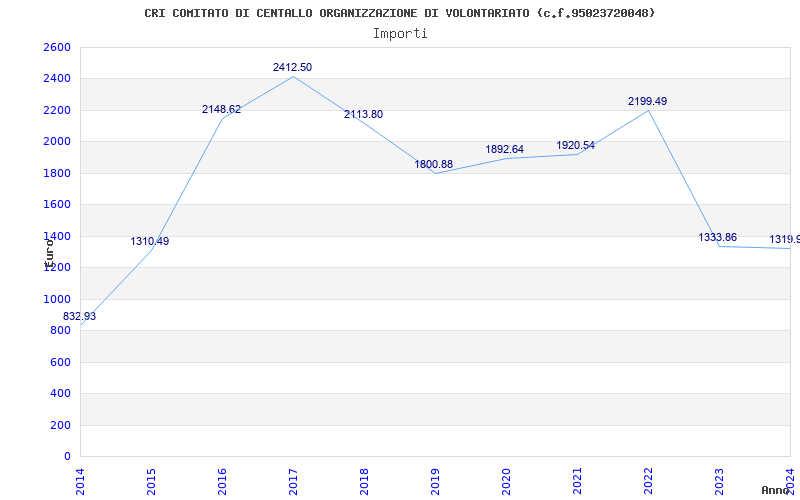800x500 pixels.
Task: Click the x-axis year label 2021
Action: click(x=577, y=482)
